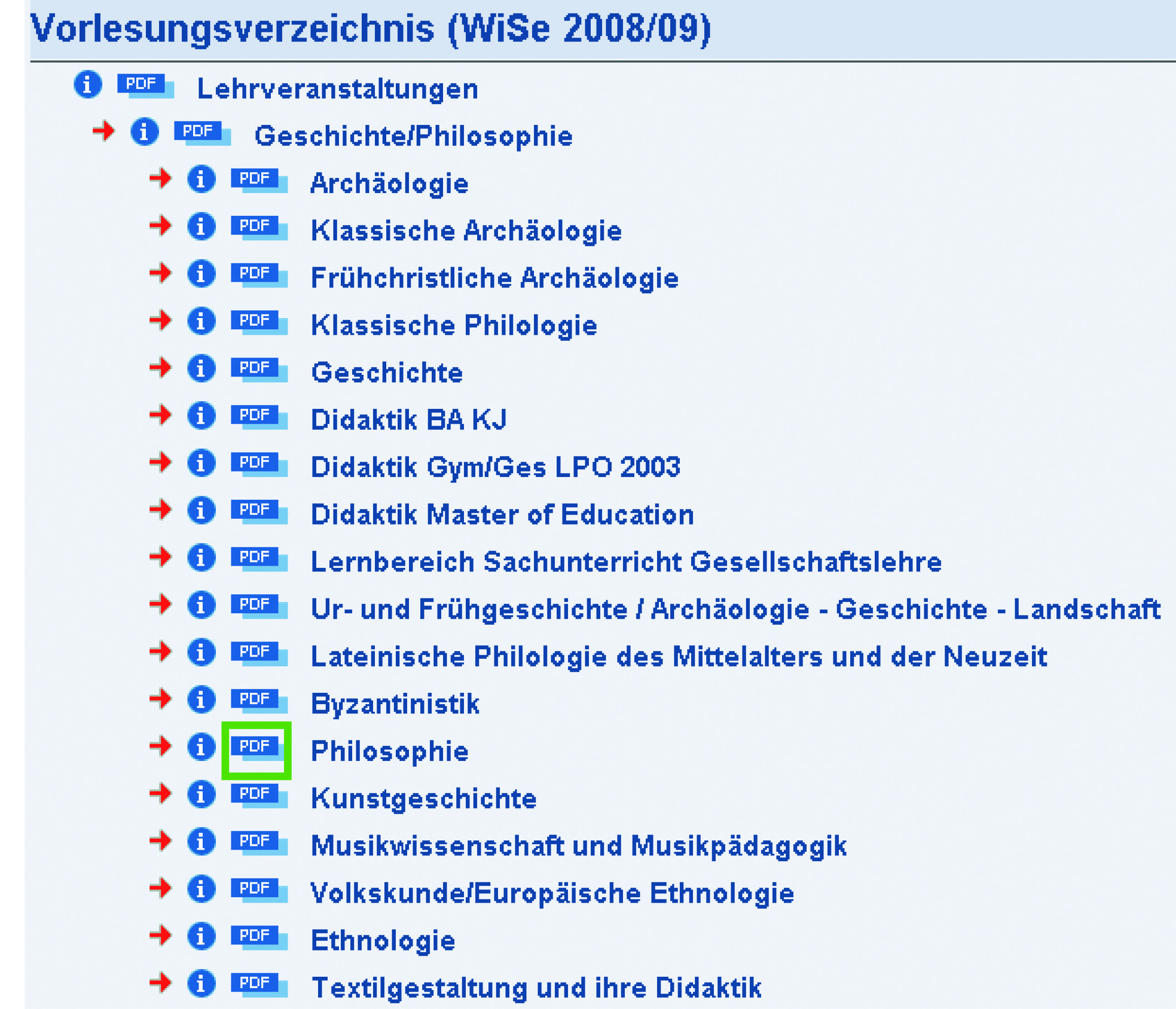
Task: Open Lateinische Philologie des Mittelalters link
Action: 678,656
